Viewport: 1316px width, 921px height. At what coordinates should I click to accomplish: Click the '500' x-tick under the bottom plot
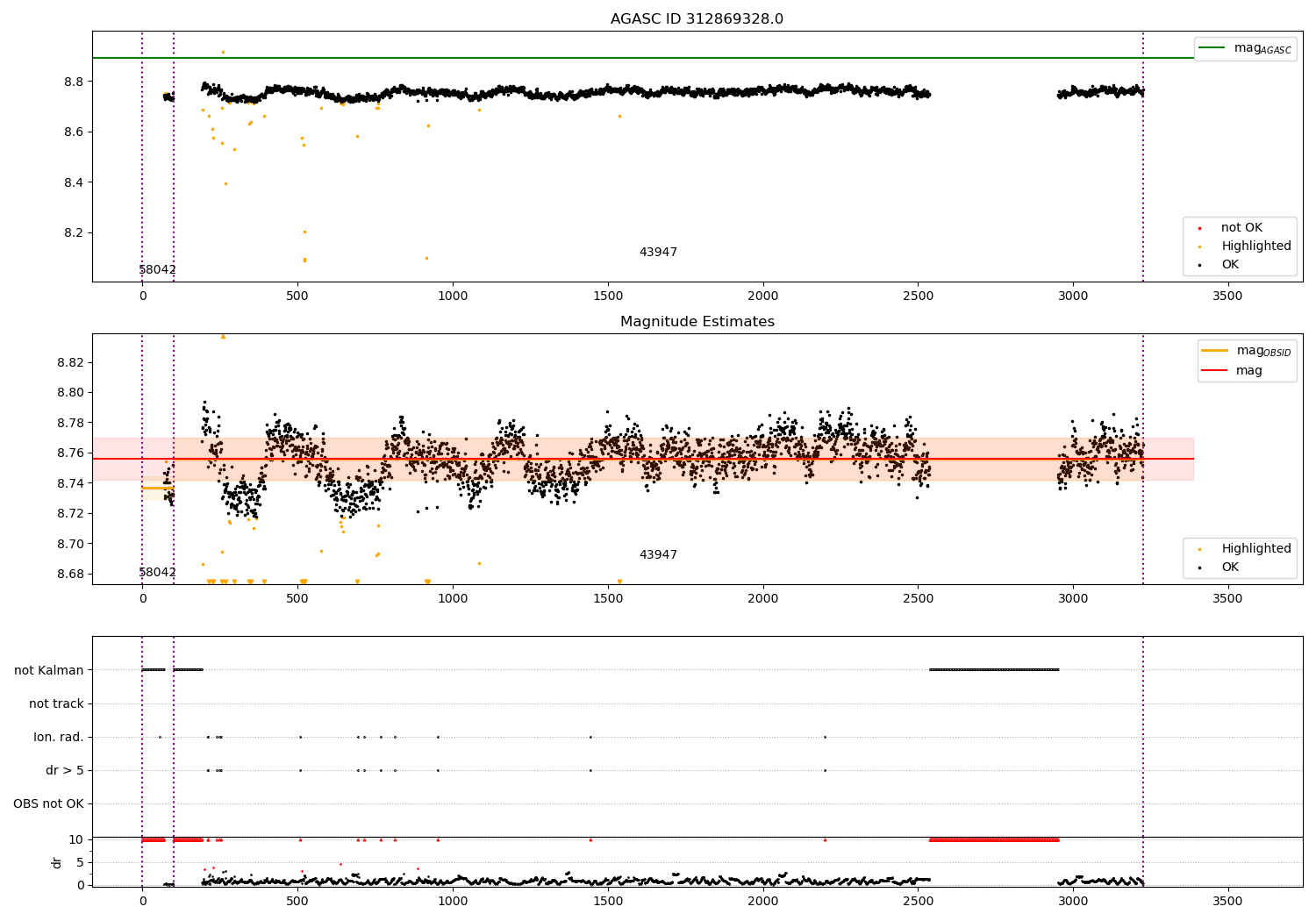[297, 902]
